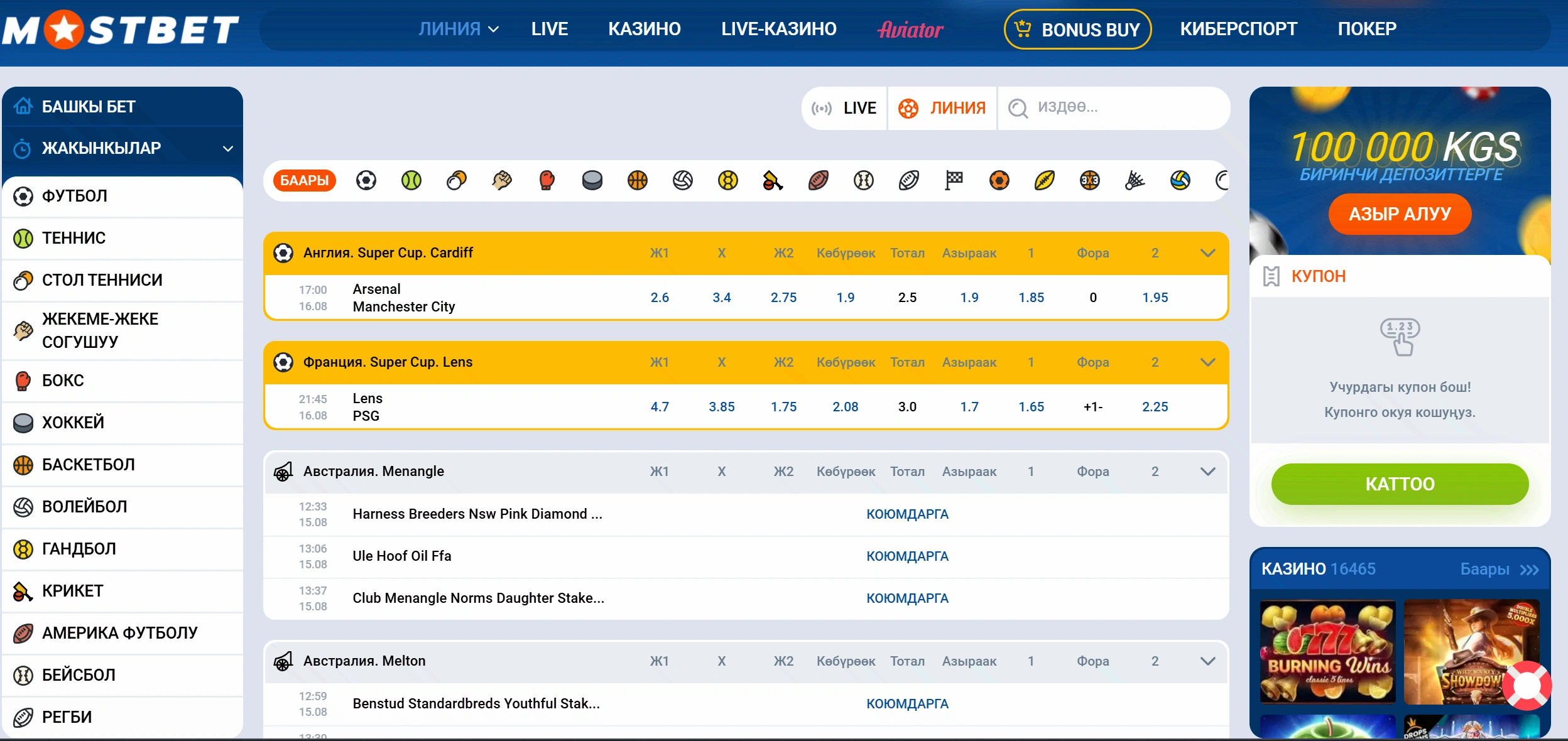The height and width of the screenshot is (741, 1568).
Task: Open КОЮМДАРГА for Ule Hoof Oil Ffa
Action: [x=907, y=556]
